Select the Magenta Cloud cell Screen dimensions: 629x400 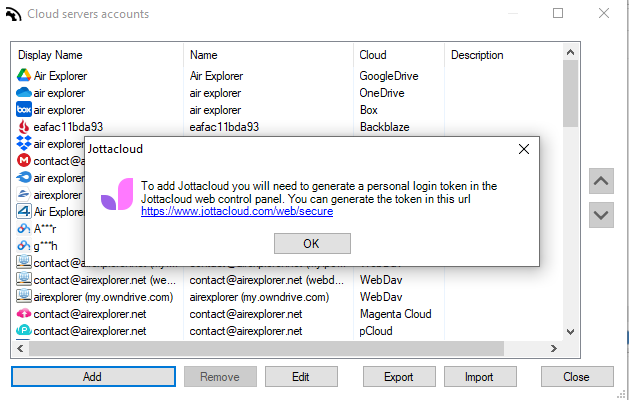point(396,314)
